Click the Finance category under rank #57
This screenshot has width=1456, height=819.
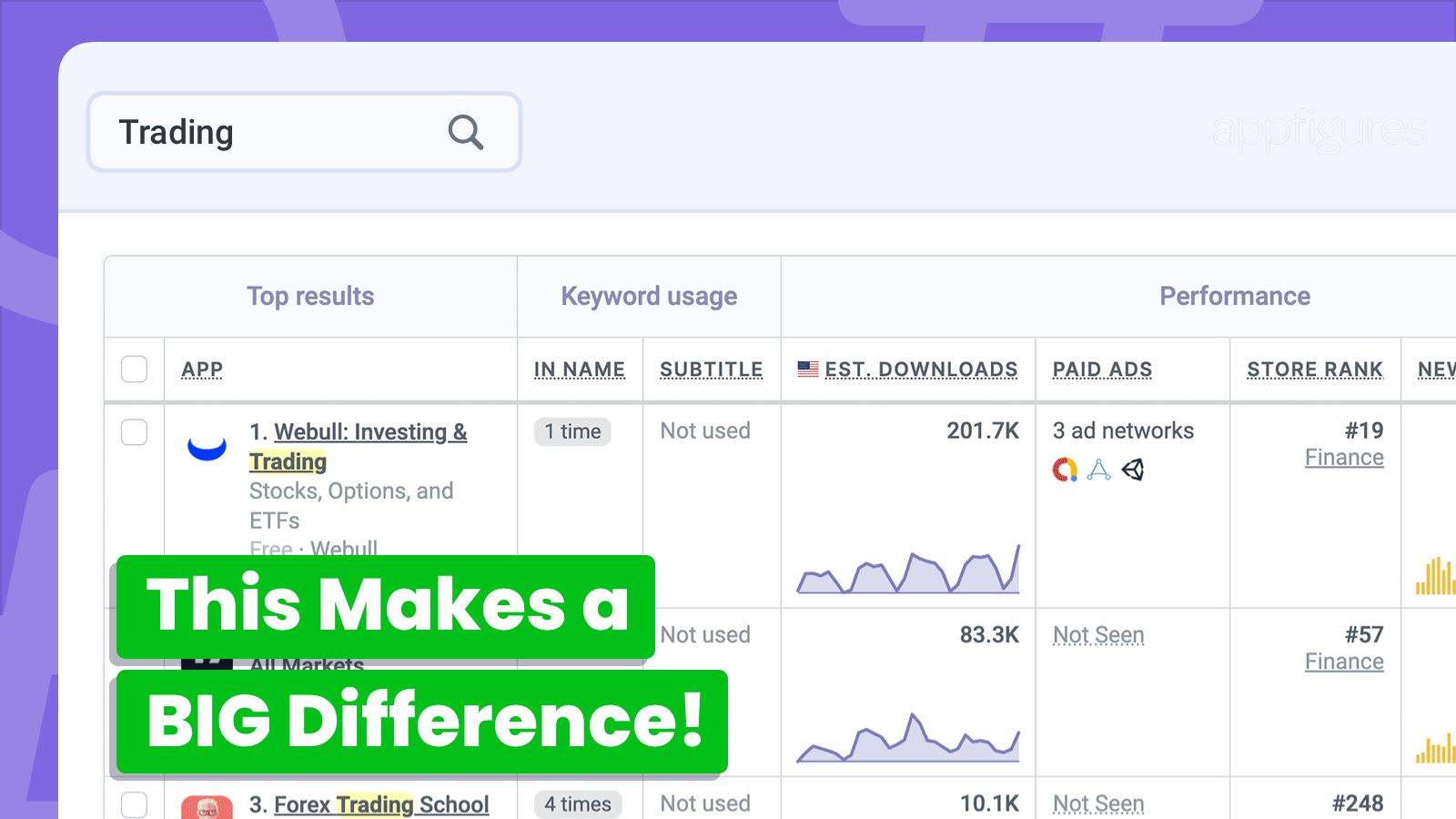coord(1344,662)
